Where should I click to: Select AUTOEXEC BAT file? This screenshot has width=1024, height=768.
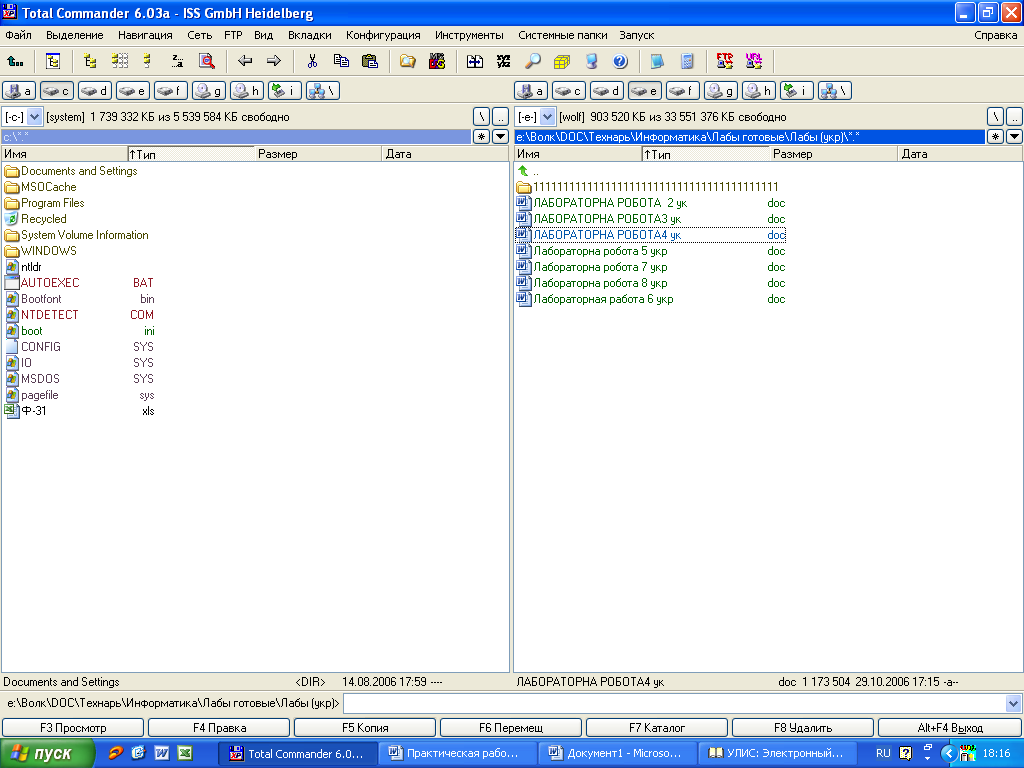(x=79, y=283)
